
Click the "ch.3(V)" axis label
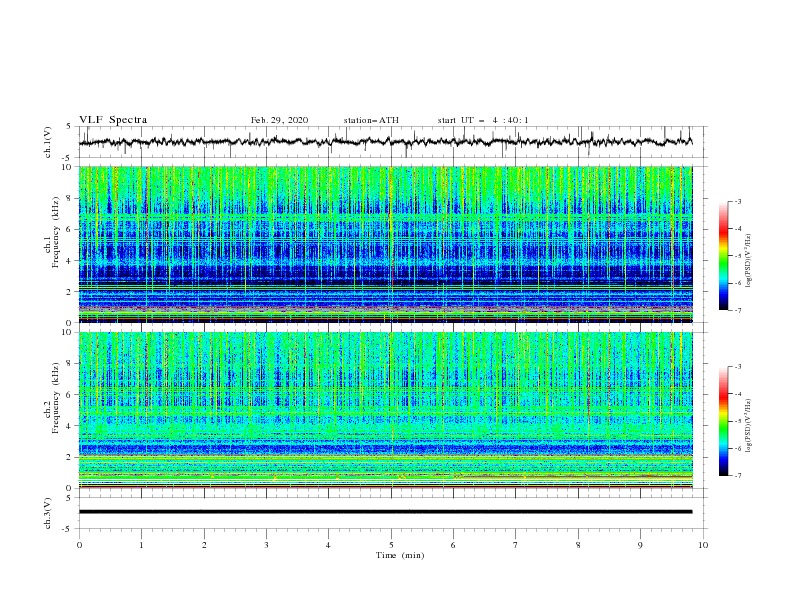pos(48,513)
